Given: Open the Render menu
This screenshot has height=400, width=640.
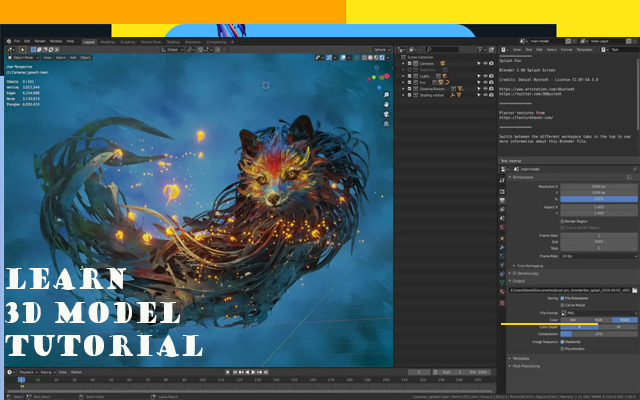Looking at the screenshot, I should (x=39, y=42).
